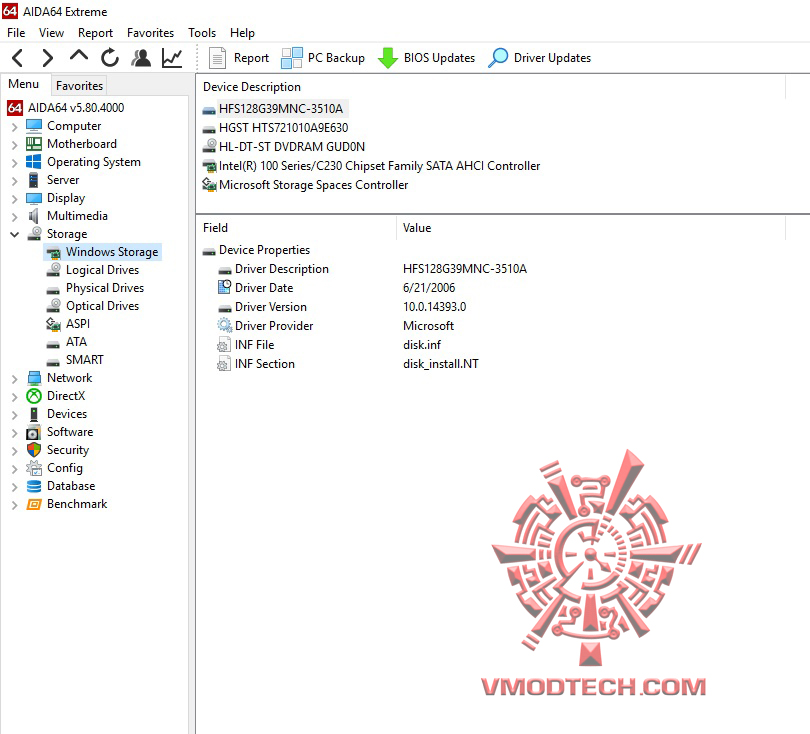The width and height of the screenshot is (810, 734).
Task: Click the BIOS Updates button label
Action: [x=439, y=58]
